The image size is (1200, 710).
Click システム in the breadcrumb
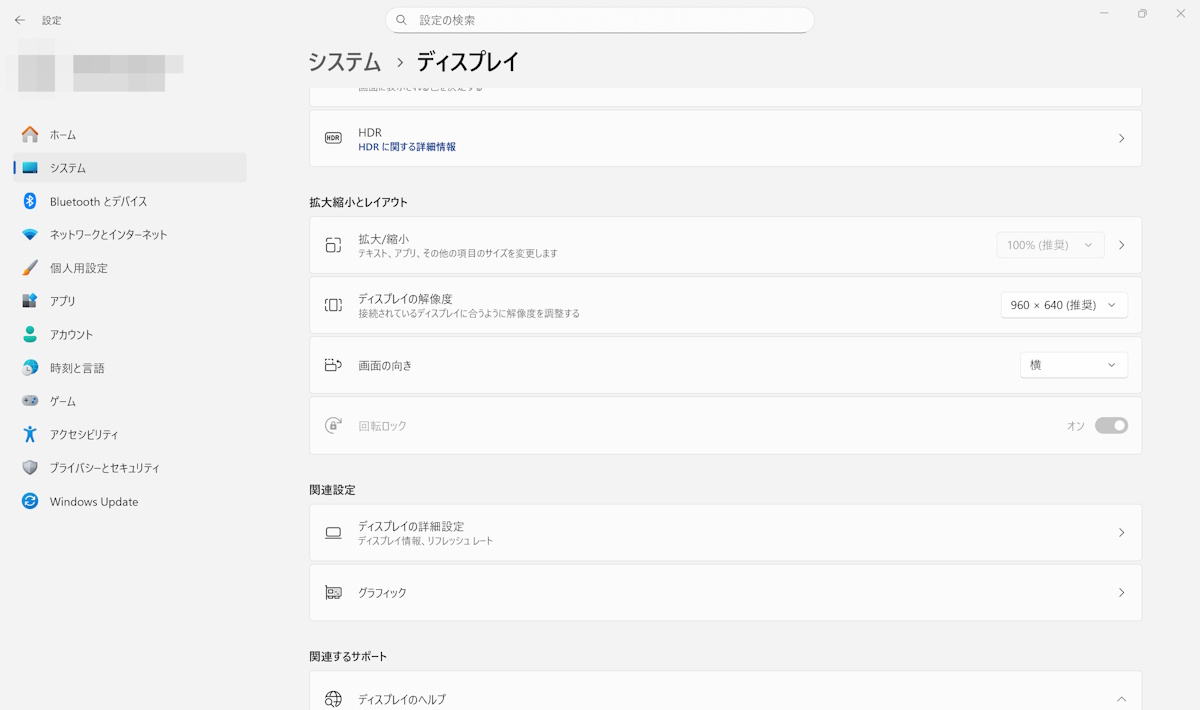point(345,62)
